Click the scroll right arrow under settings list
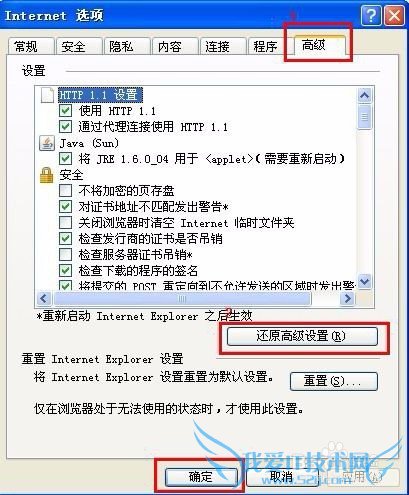This screenshot has width=409, height=495. pyautogui.click(x=348, y=298)
